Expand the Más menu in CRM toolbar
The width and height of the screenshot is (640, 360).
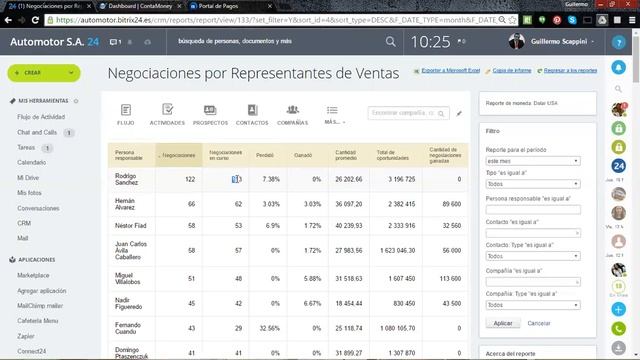pos(334,114)
